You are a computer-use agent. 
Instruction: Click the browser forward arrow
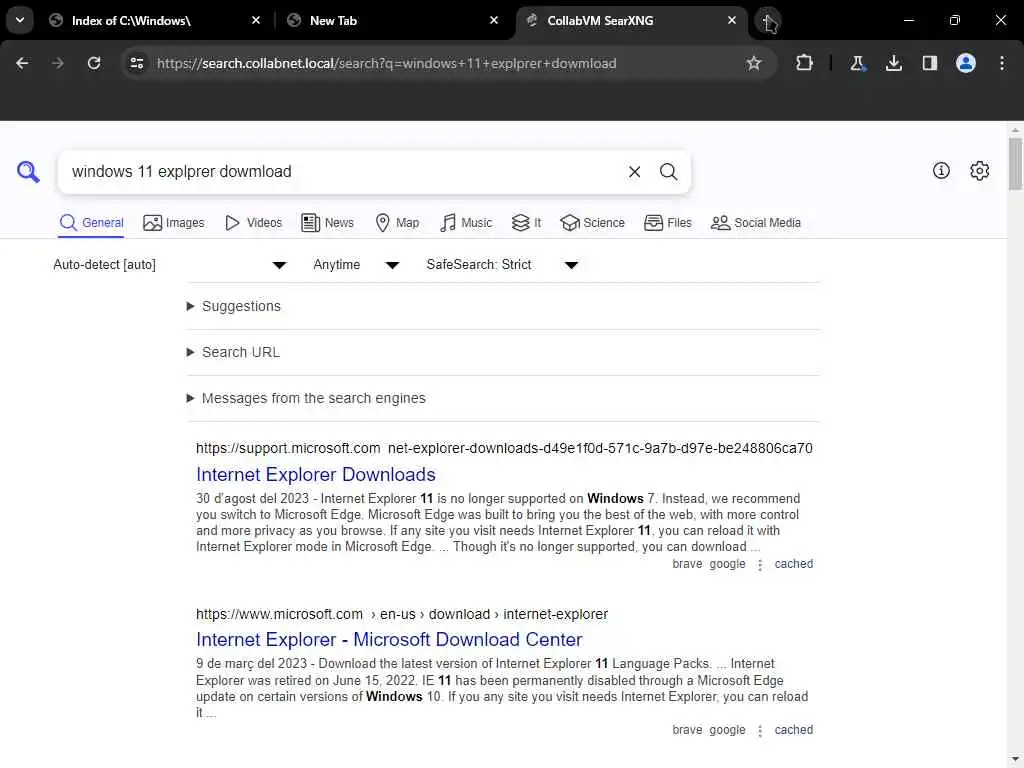click(x=58, y=63)
